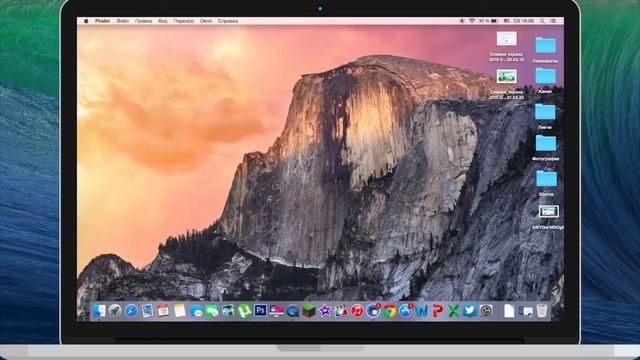The image size is (640, 360).
Task: Open the App Store in Dock
Action: 406,311
